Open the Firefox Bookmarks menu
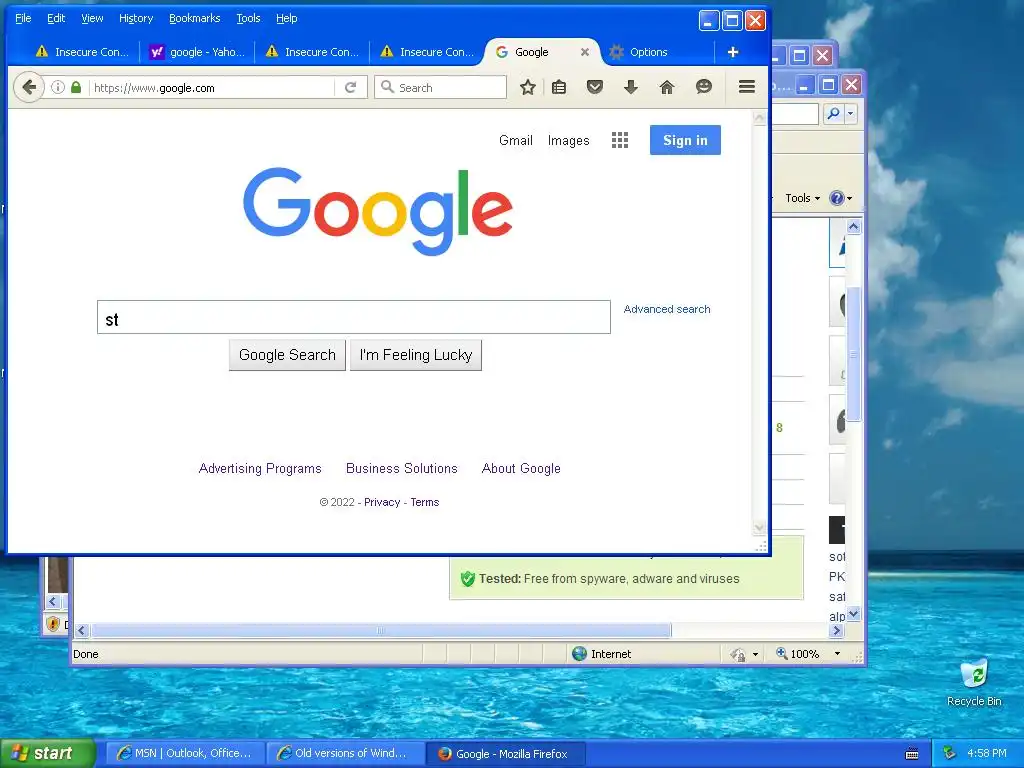Viewport: 1024px width, 768px height. (195, 18)
